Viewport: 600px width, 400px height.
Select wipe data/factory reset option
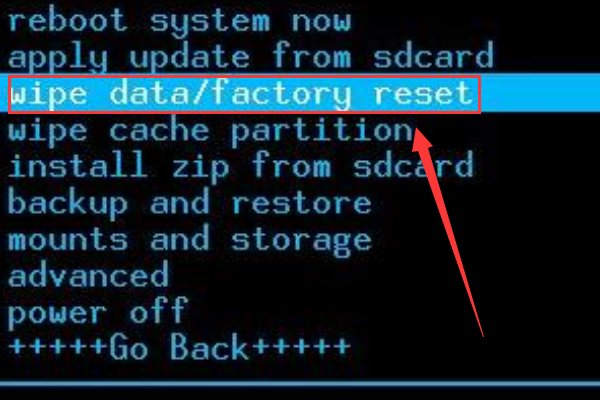point(242,94)
